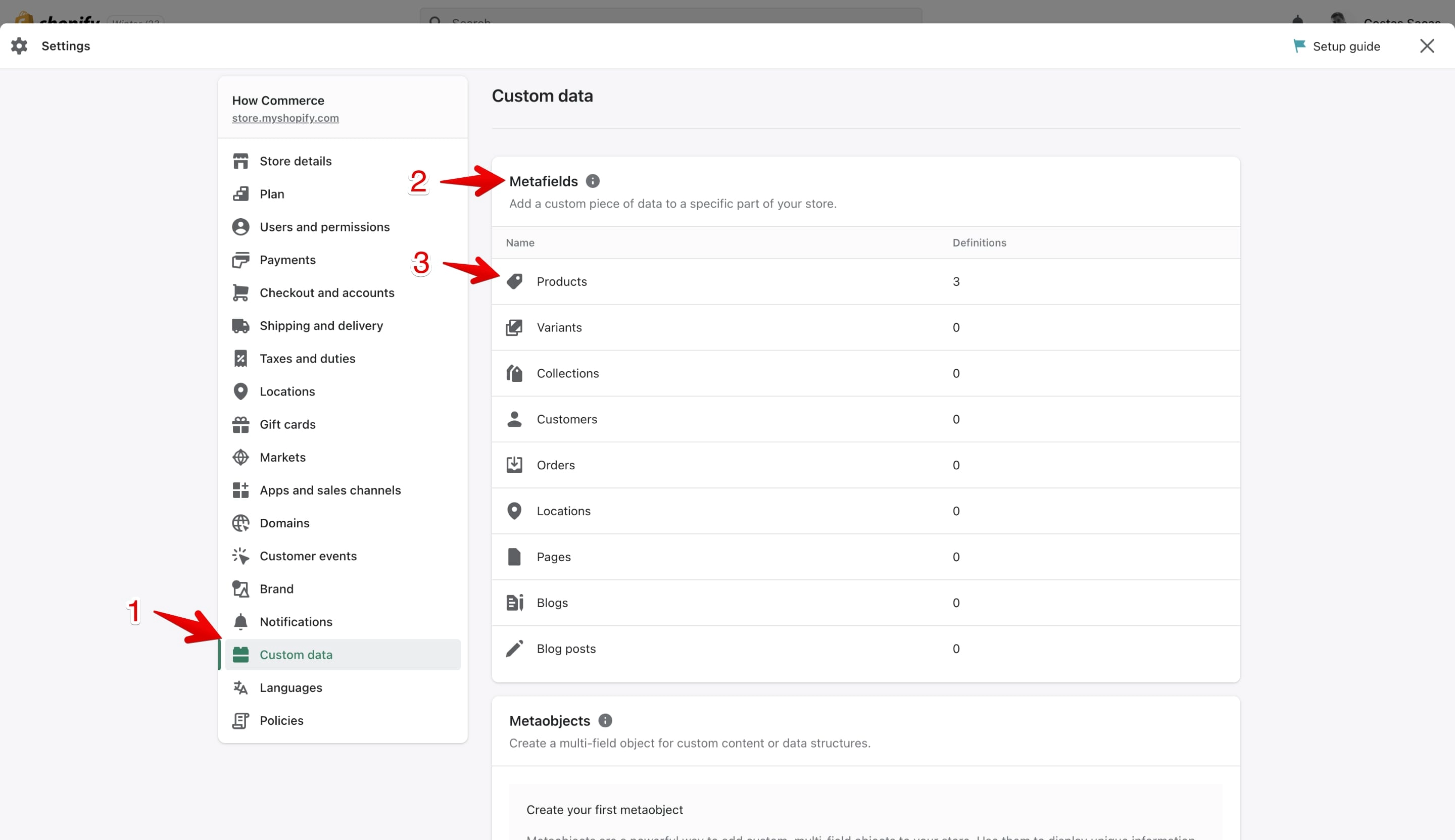
Task: Click the Languages translate icon
Action: pos(240,687)
